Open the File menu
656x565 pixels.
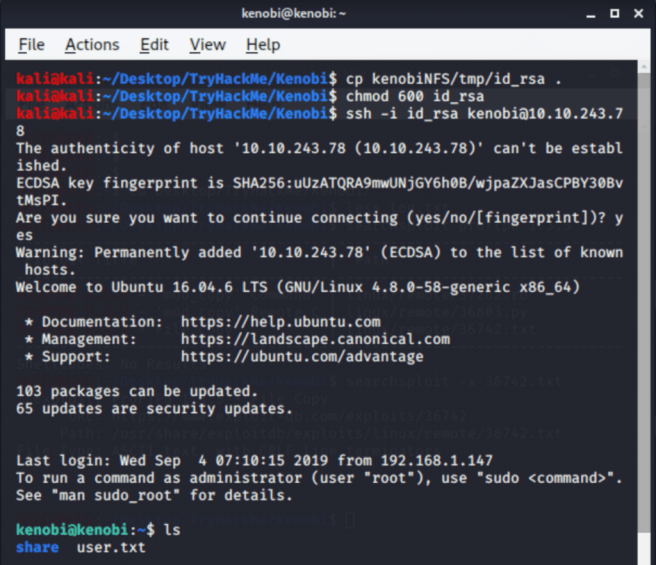tap(31, 45)
